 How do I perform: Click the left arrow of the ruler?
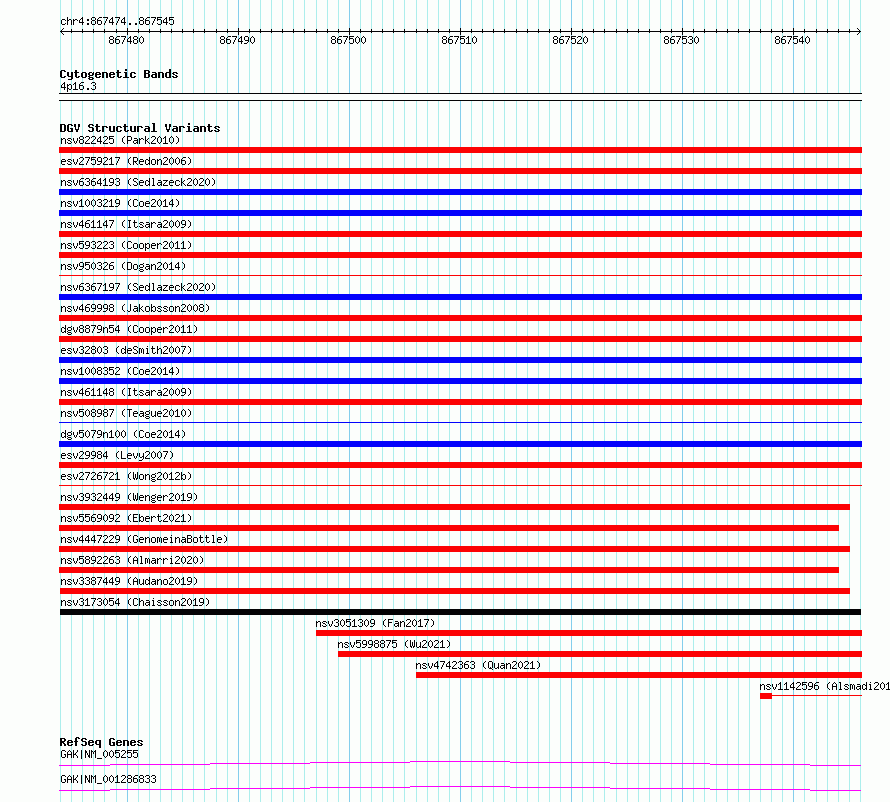pos(62,31)
